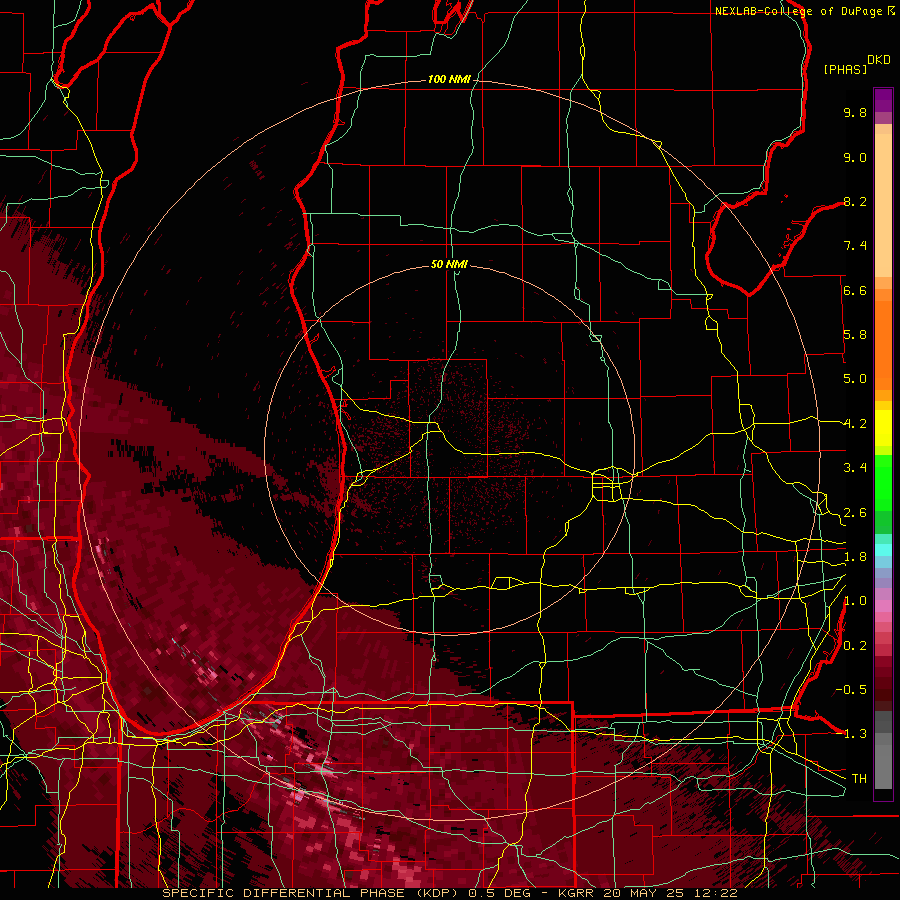This screenshot has width=900, height=900.
Task: Click the 0.2 value on color scale
Action: pyautogui.click(x=855, y=646)
